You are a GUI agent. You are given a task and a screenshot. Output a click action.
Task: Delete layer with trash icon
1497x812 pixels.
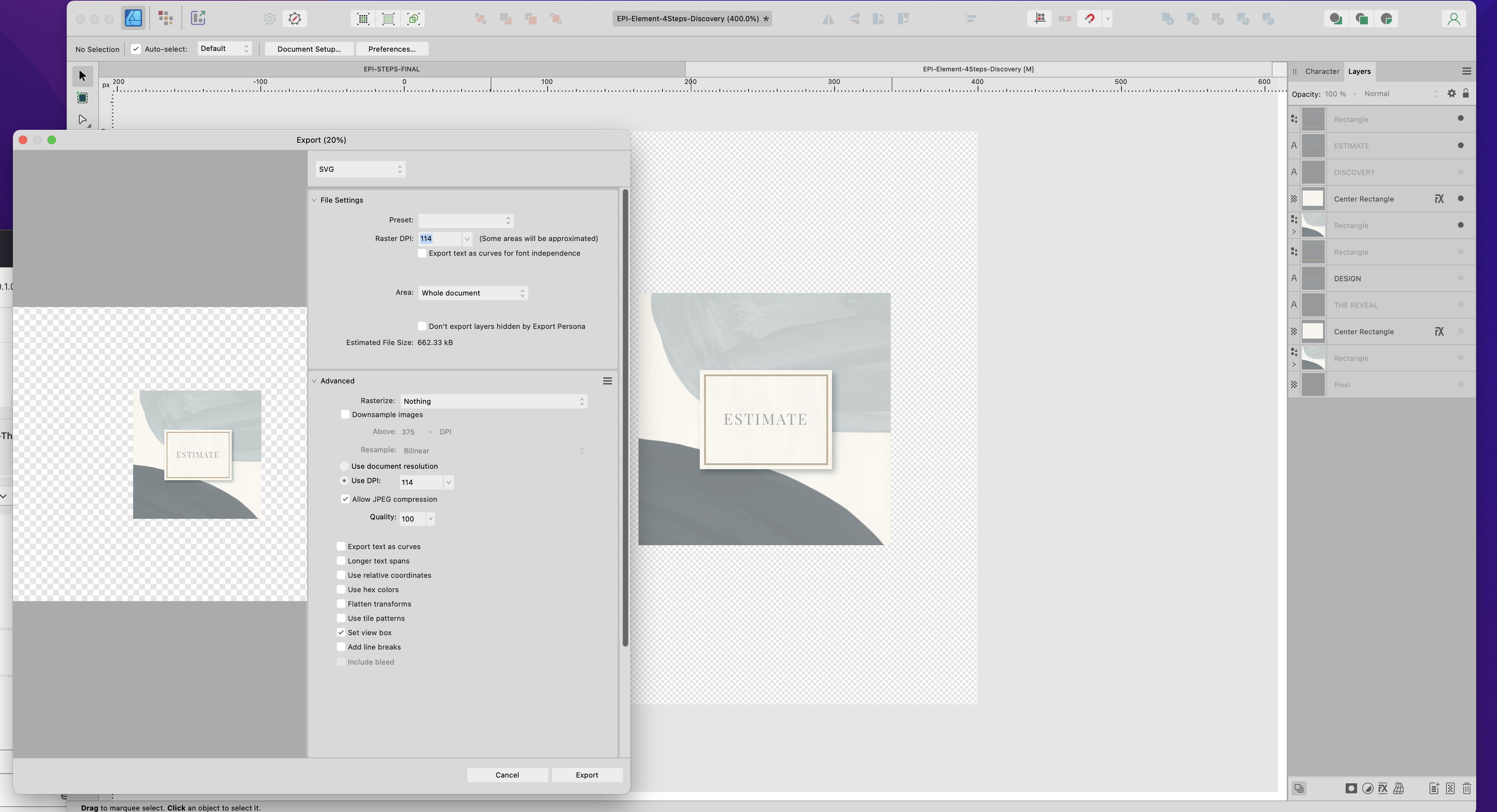pyautogui.click(x=1467, y=789)
